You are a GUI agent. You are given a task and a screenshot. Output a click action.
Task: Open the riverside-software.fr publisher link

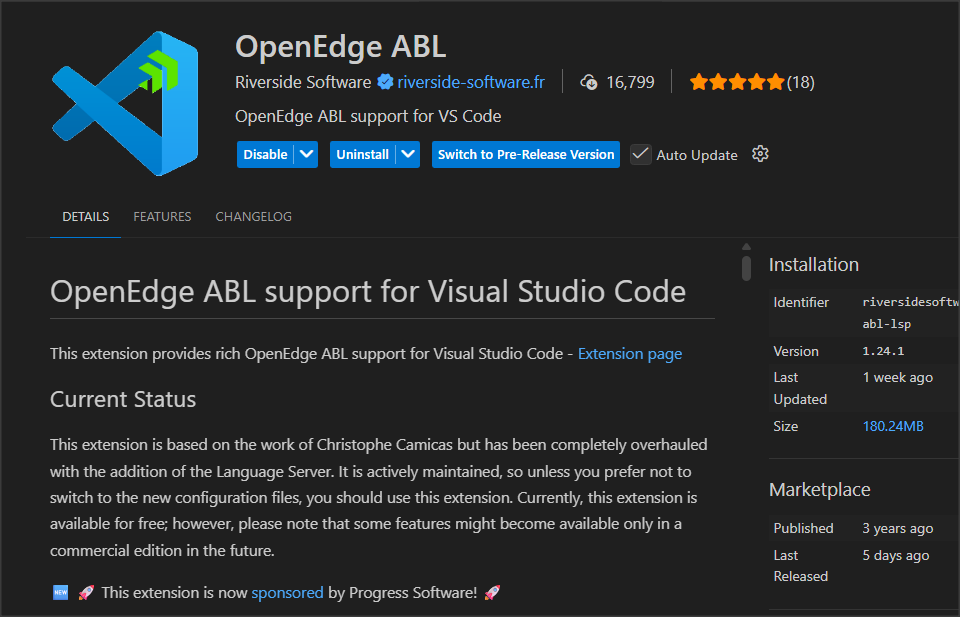click(x=470, y=82)
